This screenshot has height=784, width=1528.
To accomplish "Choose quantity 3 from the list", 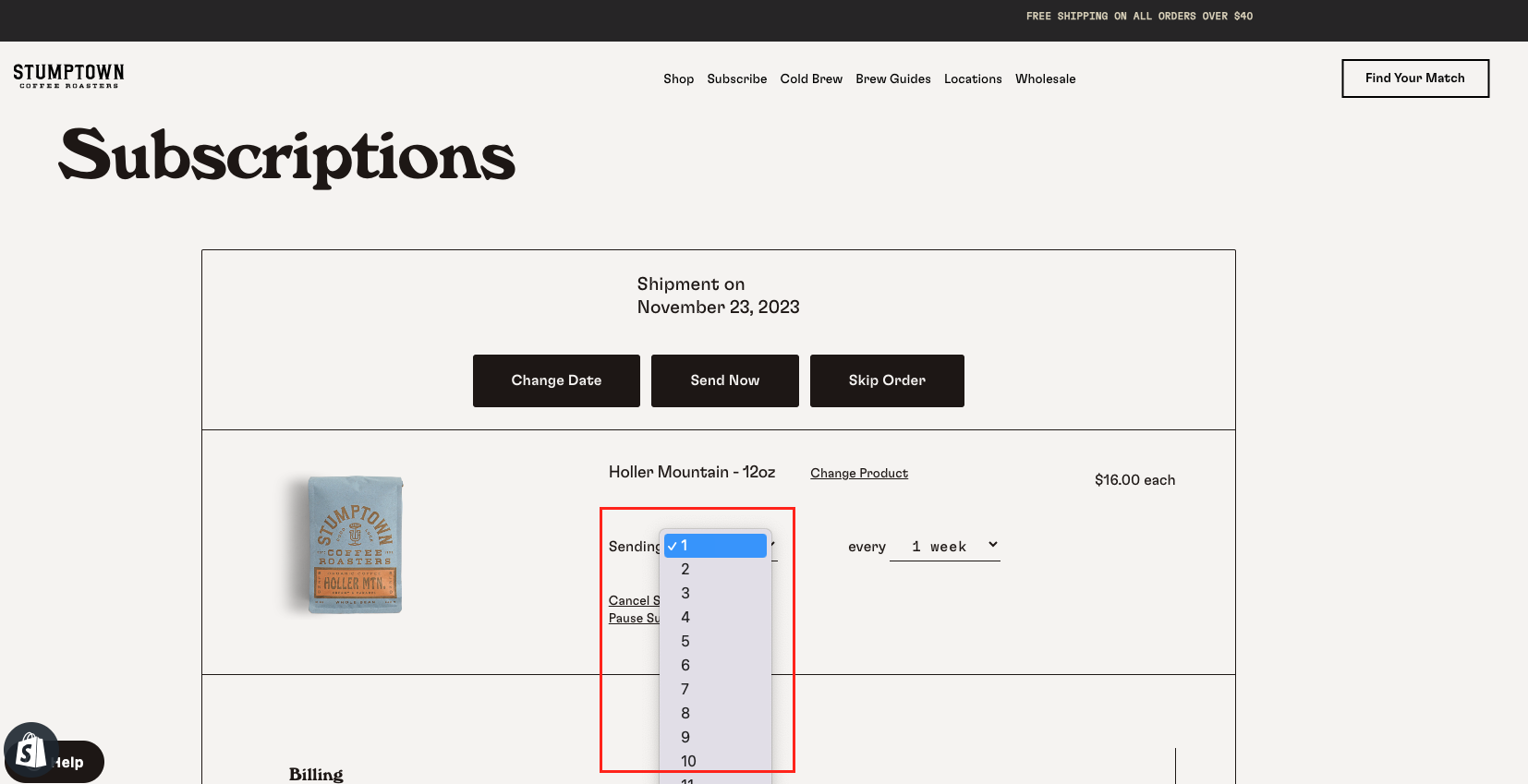I will [x=716, y=593].
